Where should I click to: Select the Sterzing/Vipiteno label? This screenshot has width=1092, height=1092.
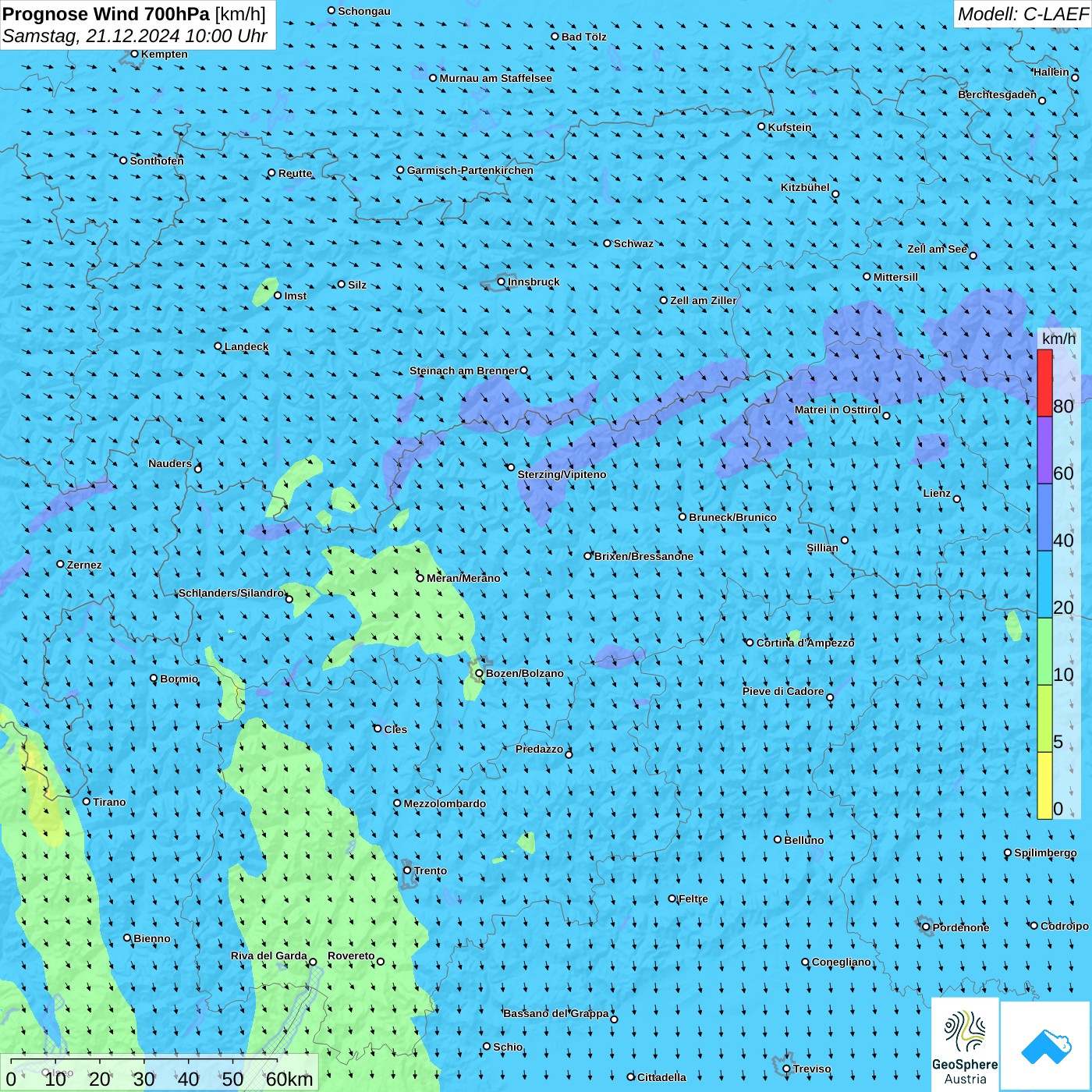[562, 474]
